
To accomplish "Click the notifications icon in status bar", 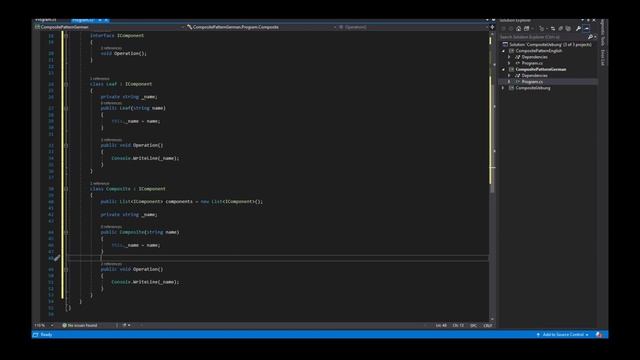I will (x=599, y=334).
